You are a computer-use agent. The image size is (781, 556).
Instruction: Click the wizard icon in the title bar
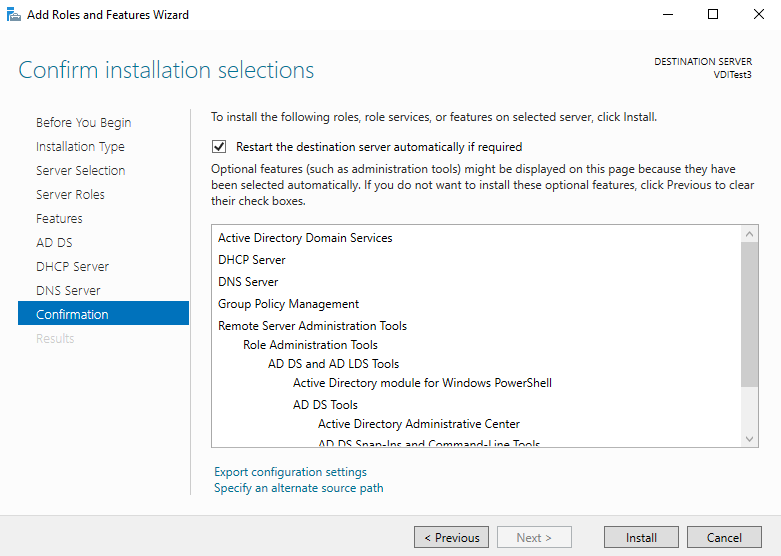point(14,15)
